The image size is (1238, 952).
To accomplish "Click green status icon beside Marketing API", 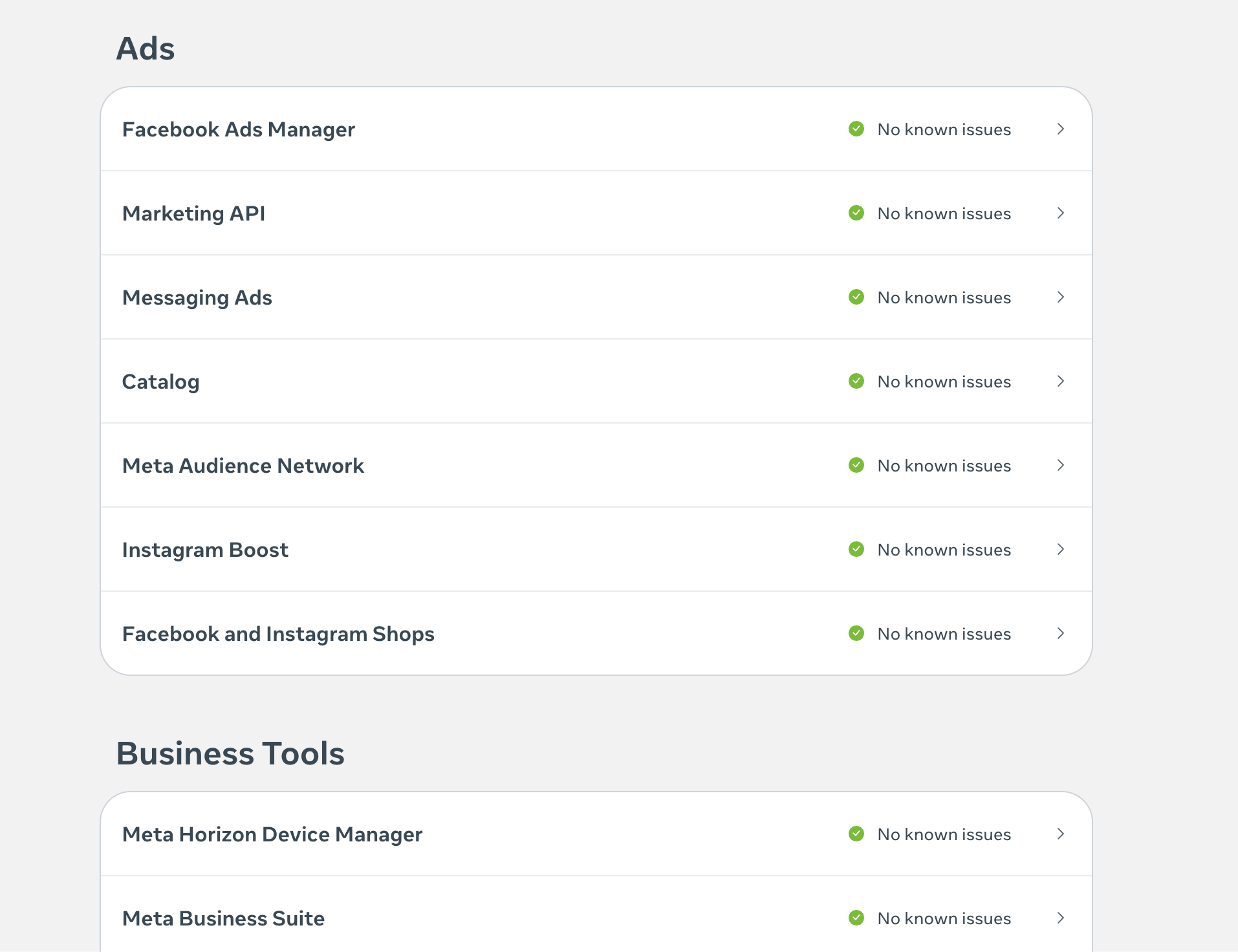I will tap(856, 213).
